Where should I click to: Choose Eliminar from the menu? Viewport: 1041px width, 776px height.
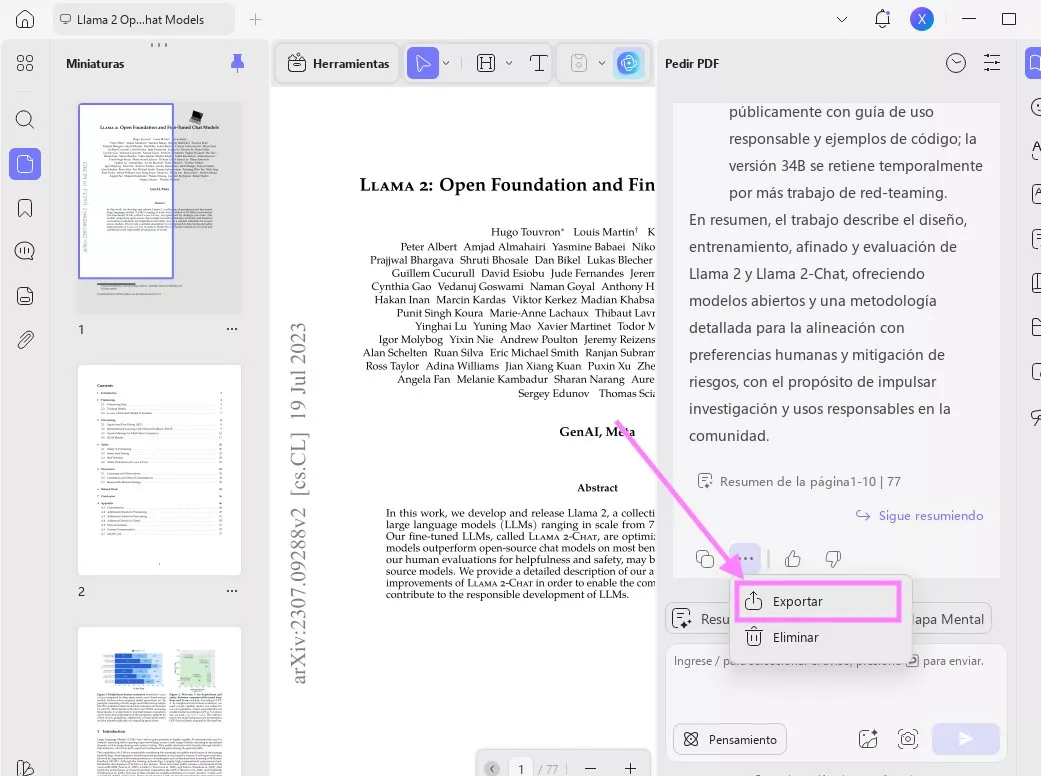pos(821,637)
